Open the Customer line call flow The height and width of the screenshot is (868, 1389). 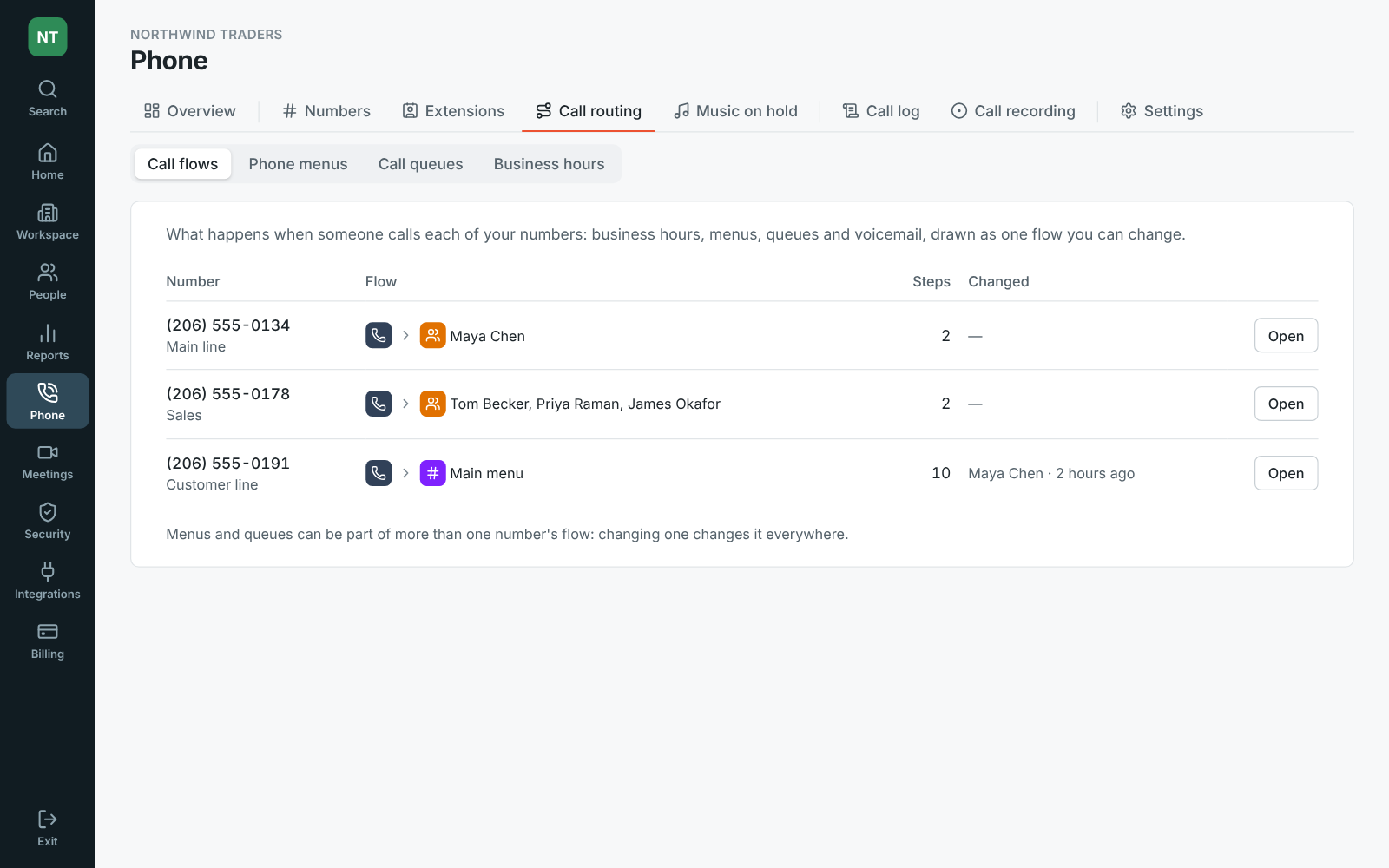pos(1286,473)
